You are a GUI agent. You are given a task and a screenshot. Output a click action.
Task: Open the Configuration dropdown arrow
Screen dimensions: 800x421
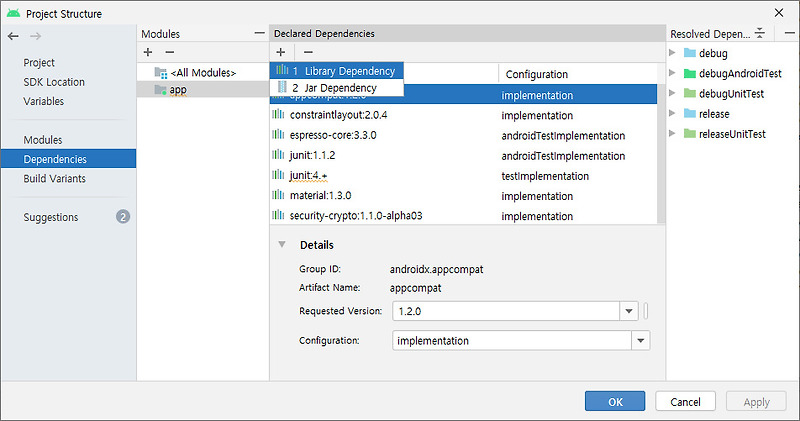click(x=641, y=340)
